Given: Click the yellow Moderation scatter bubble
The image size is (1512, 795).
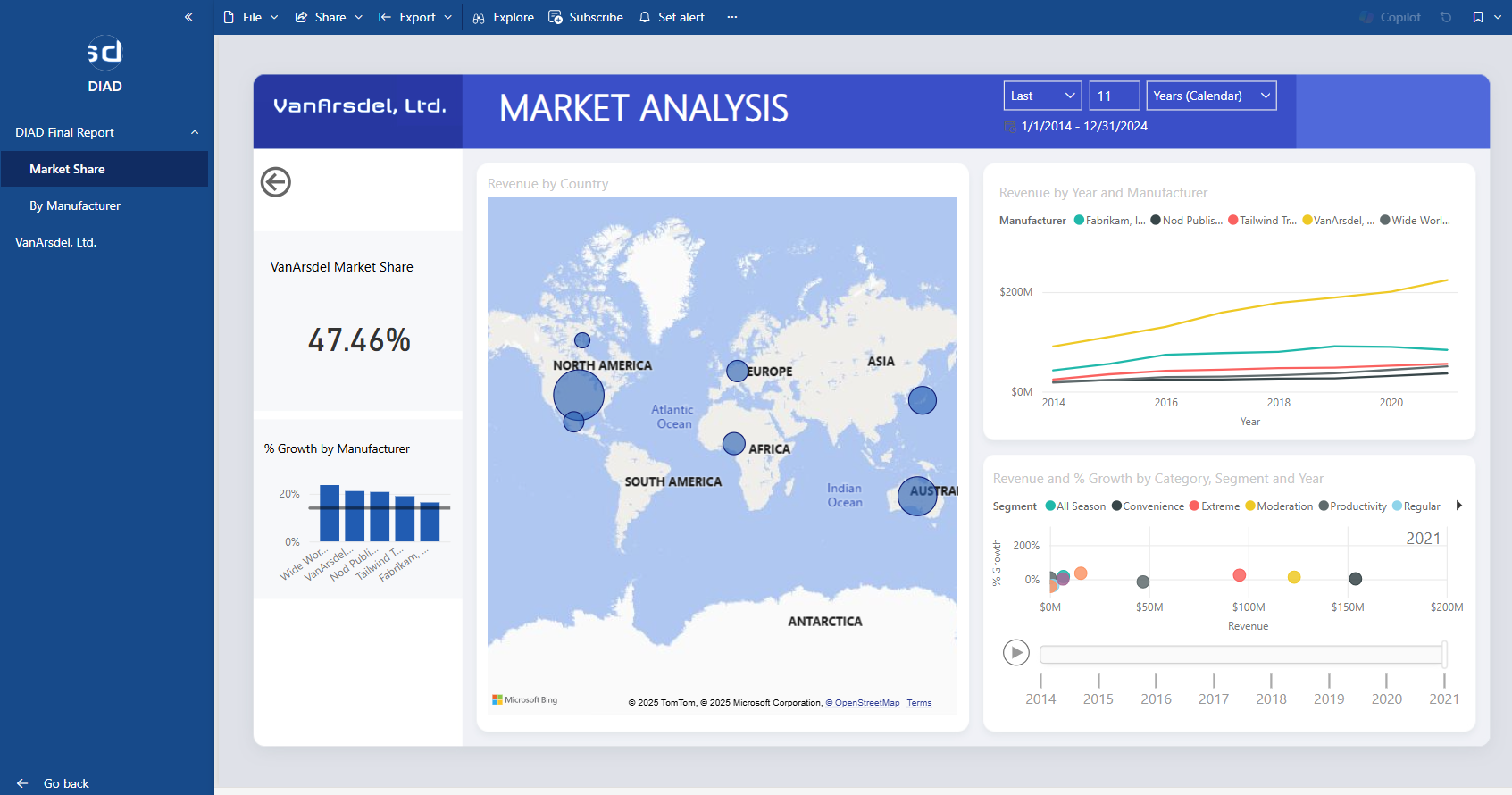Looking at the screenshot, I should (1294, 577).
